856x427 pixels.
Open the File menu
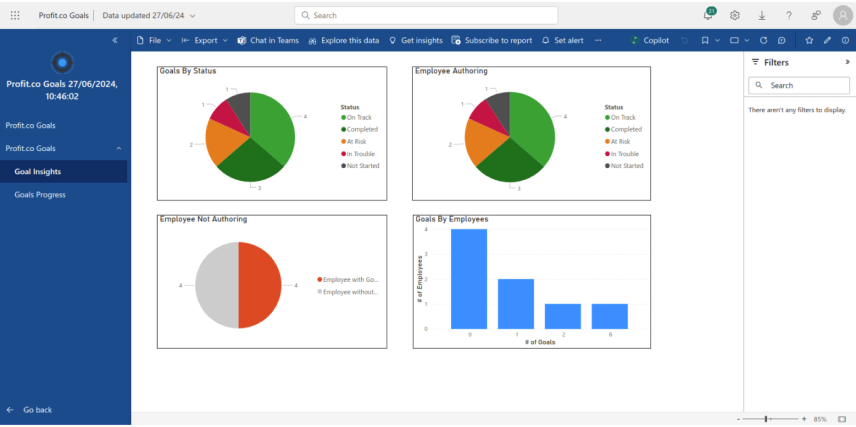(x=154, y=40)
